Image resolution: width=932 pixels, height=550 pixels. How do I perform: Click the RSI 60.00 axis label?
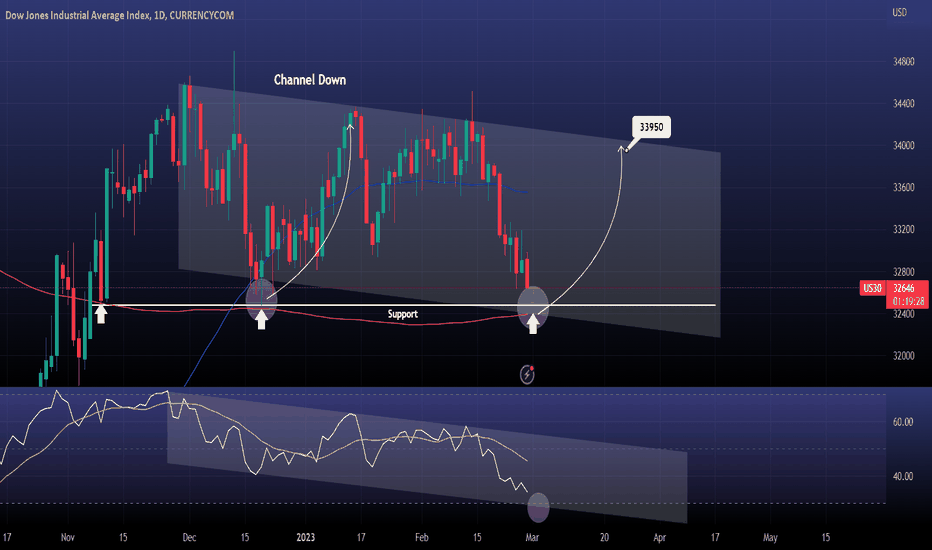(x=903, y=422)
